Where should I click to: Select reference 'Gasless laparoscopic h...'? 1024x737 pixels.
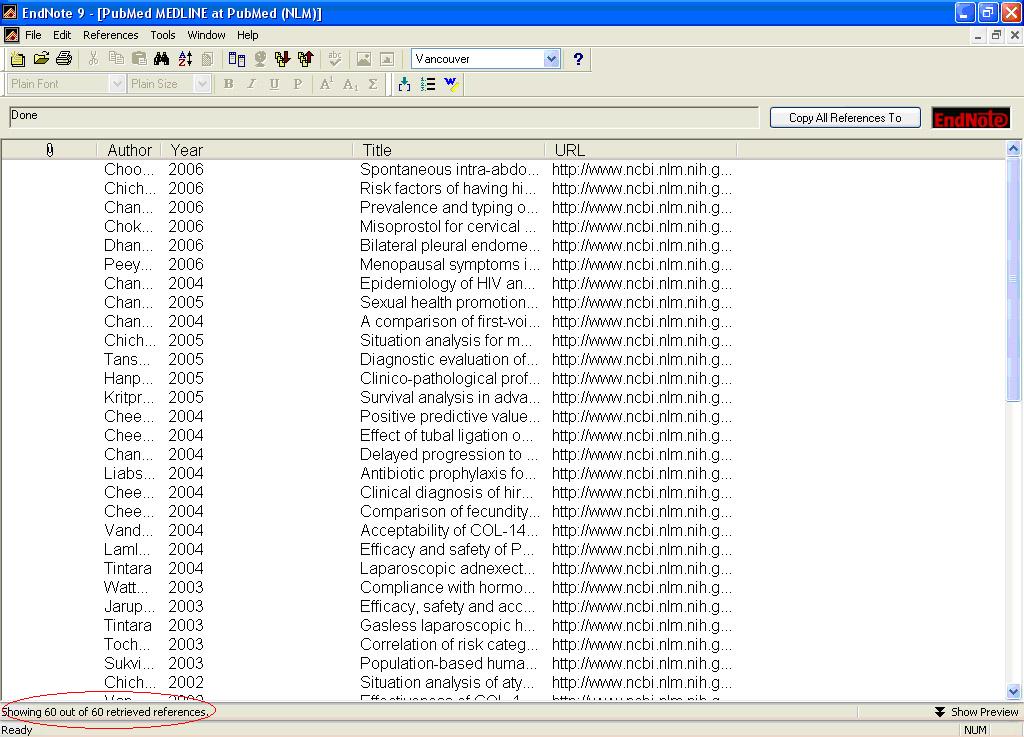click(447, 625)
